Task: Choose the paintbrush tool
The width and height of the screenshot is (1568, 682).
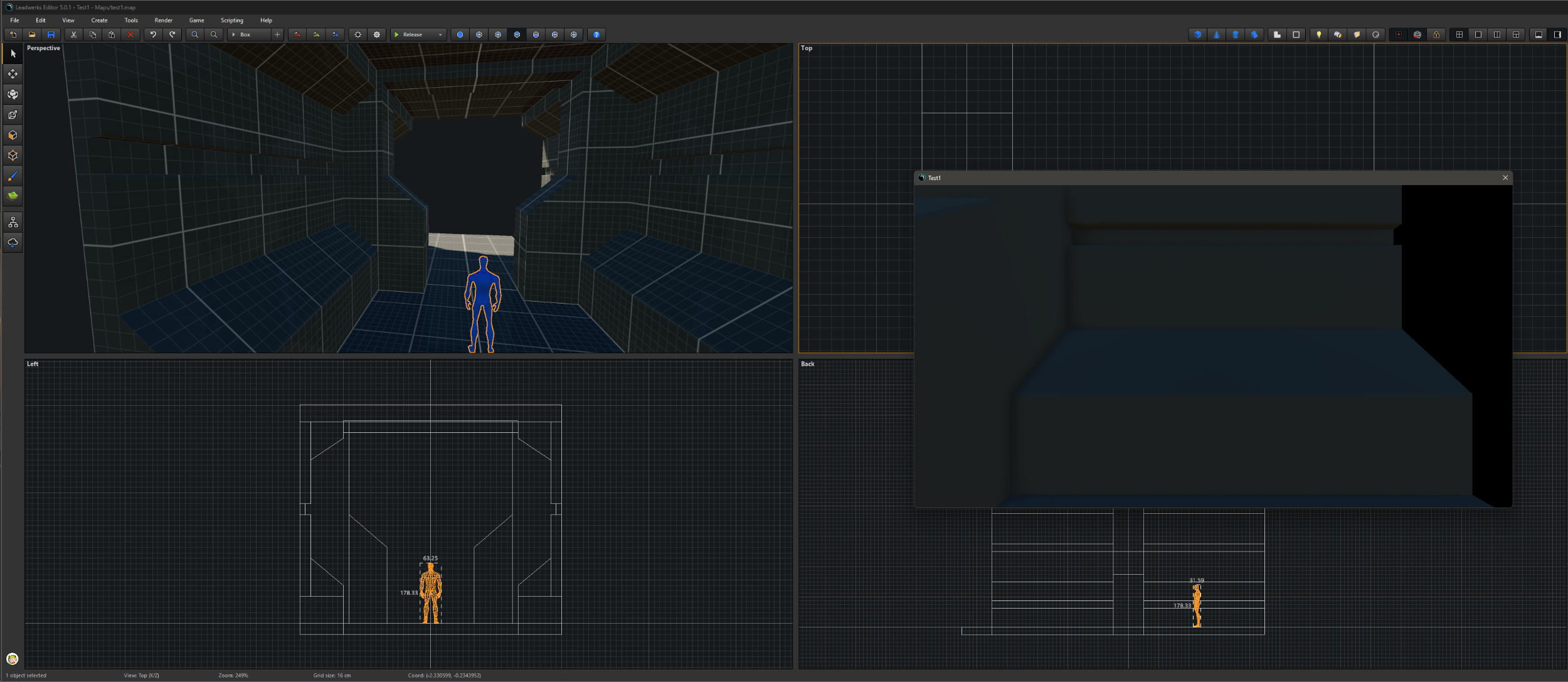Action: [13, 176]
